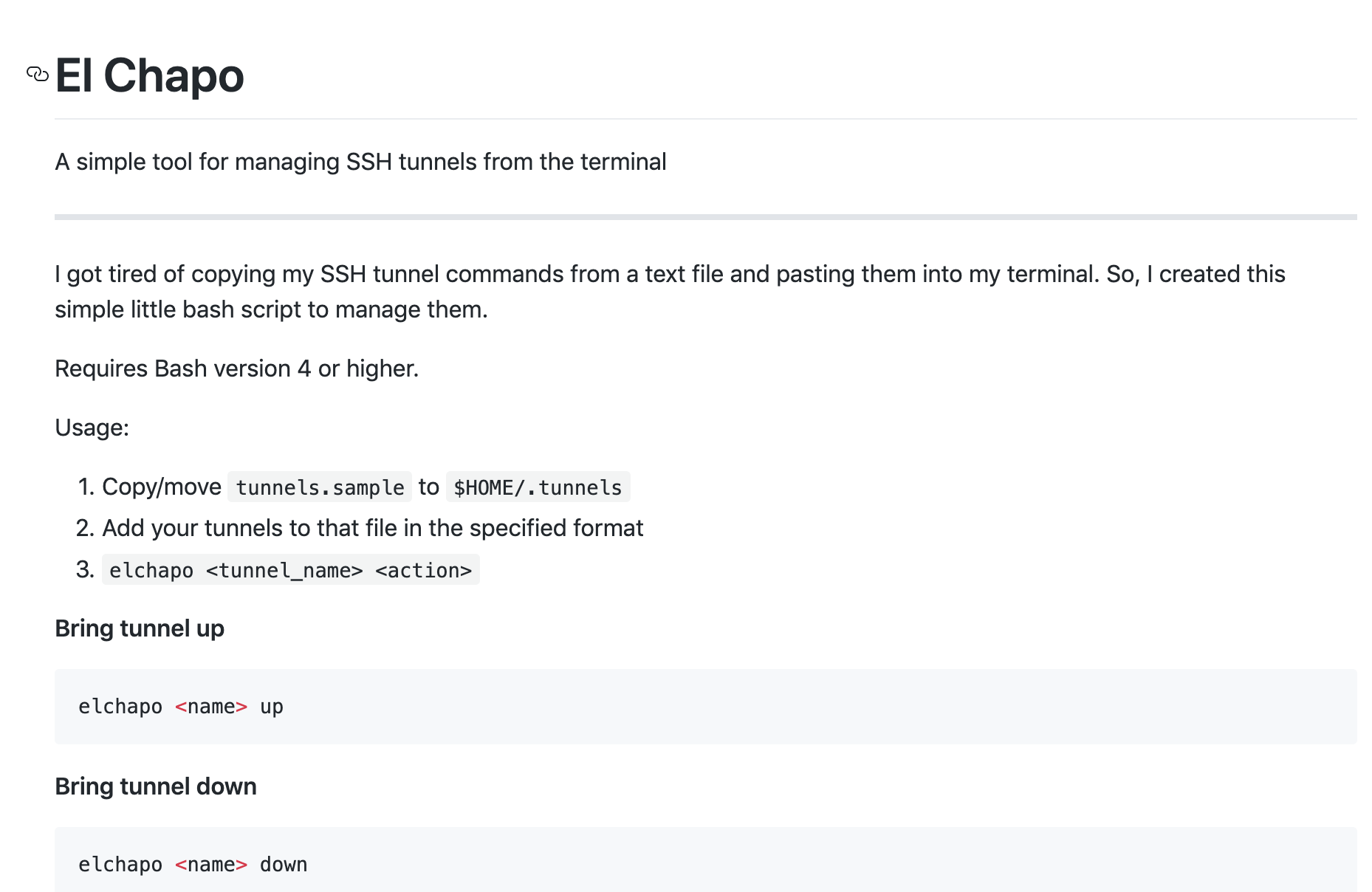The width and height of the screenshot is (1372, 892).
Task: Click the Bring tunnel up heading
Action: (x=140, y=628)
